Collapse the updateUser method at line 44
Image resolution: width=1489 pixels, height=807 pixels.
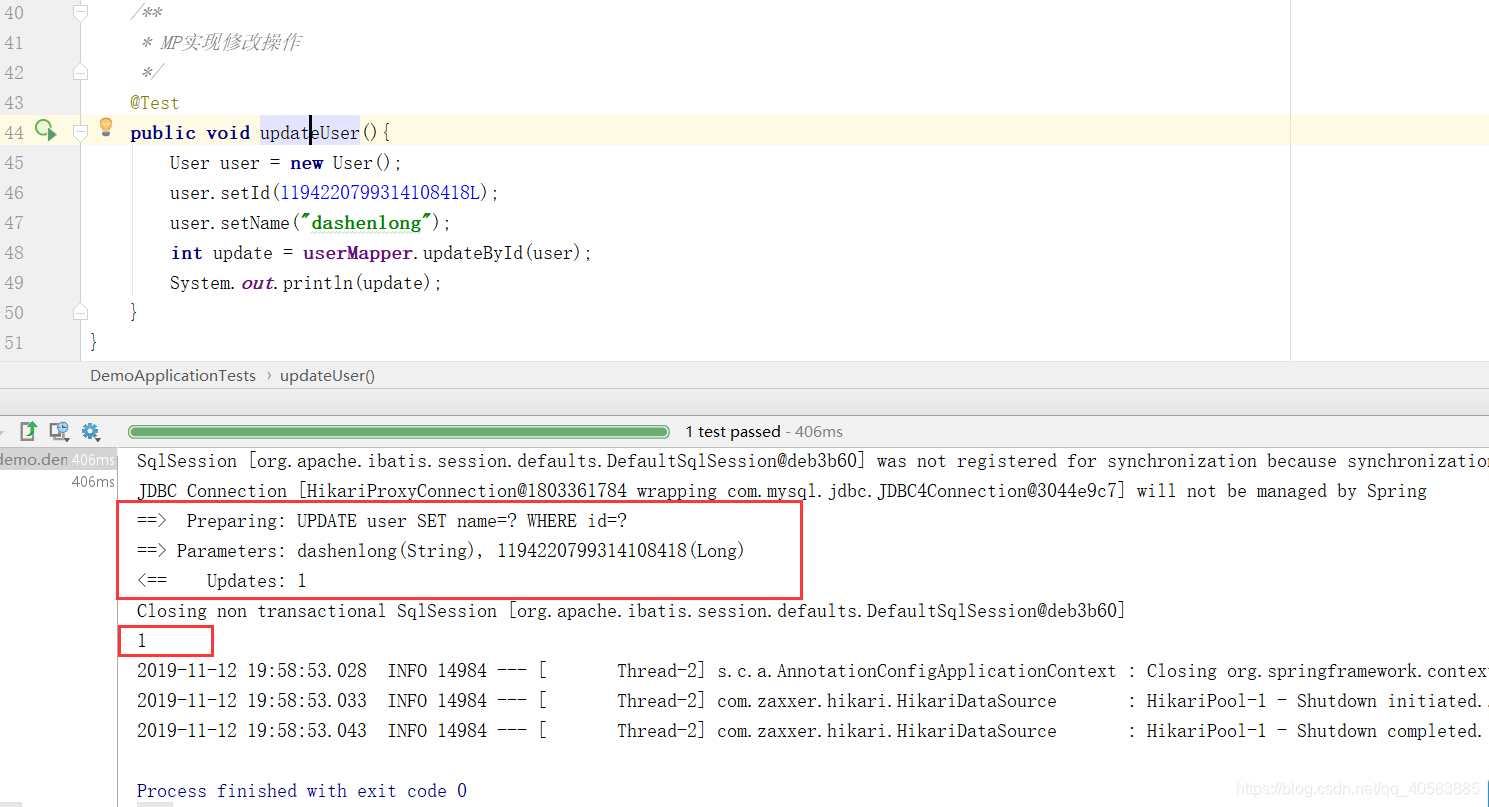coord(81,132)
